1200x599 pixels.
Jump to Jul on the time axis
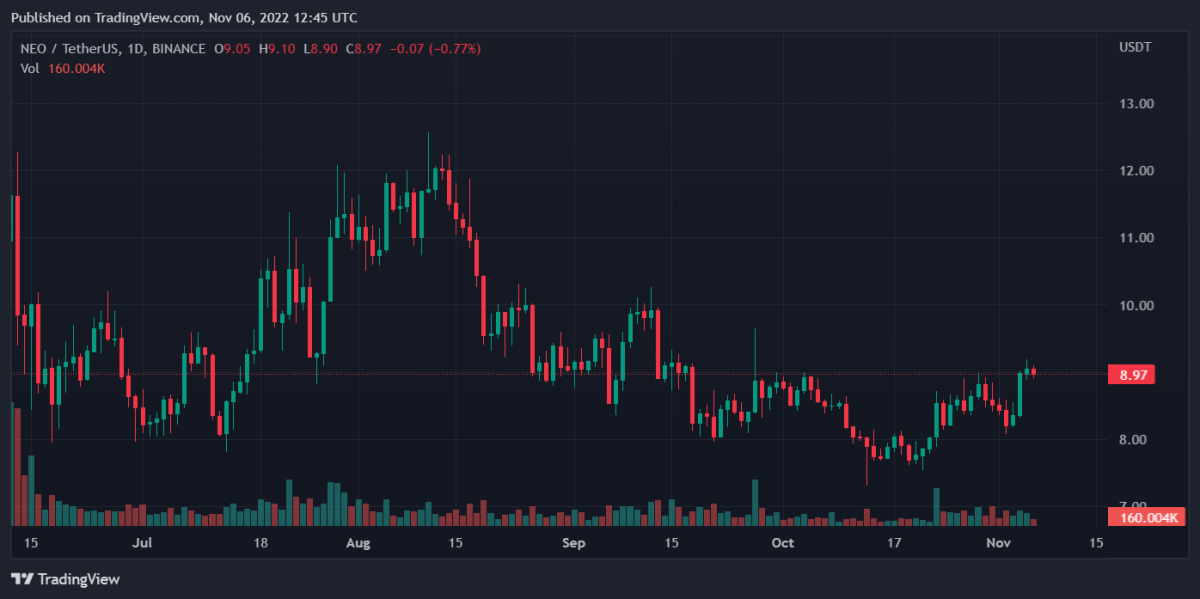tap(142, 543)
